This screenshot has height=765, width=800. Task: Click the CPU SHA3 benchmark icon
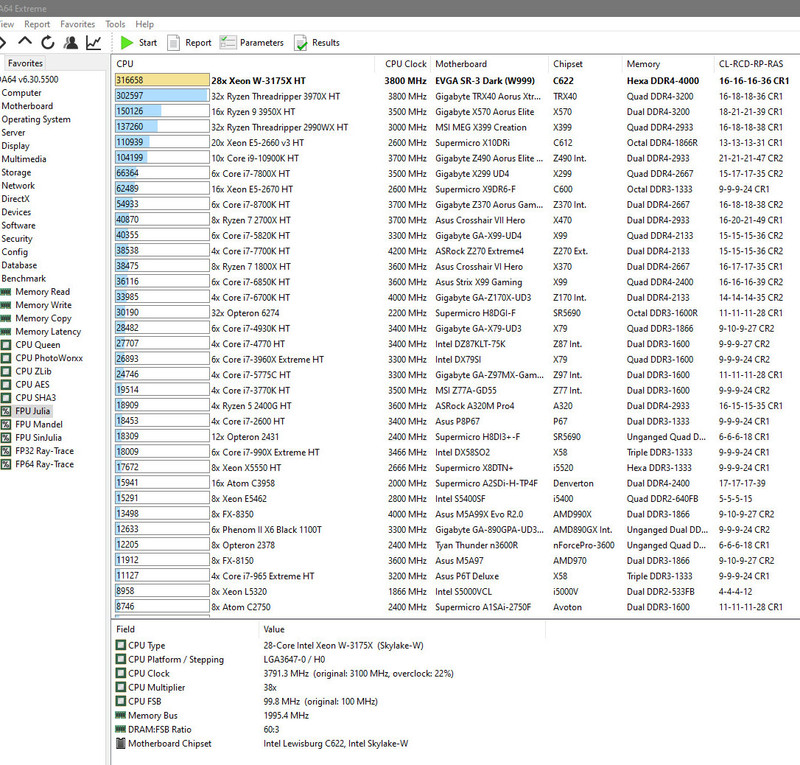click(x=6, y=398)
